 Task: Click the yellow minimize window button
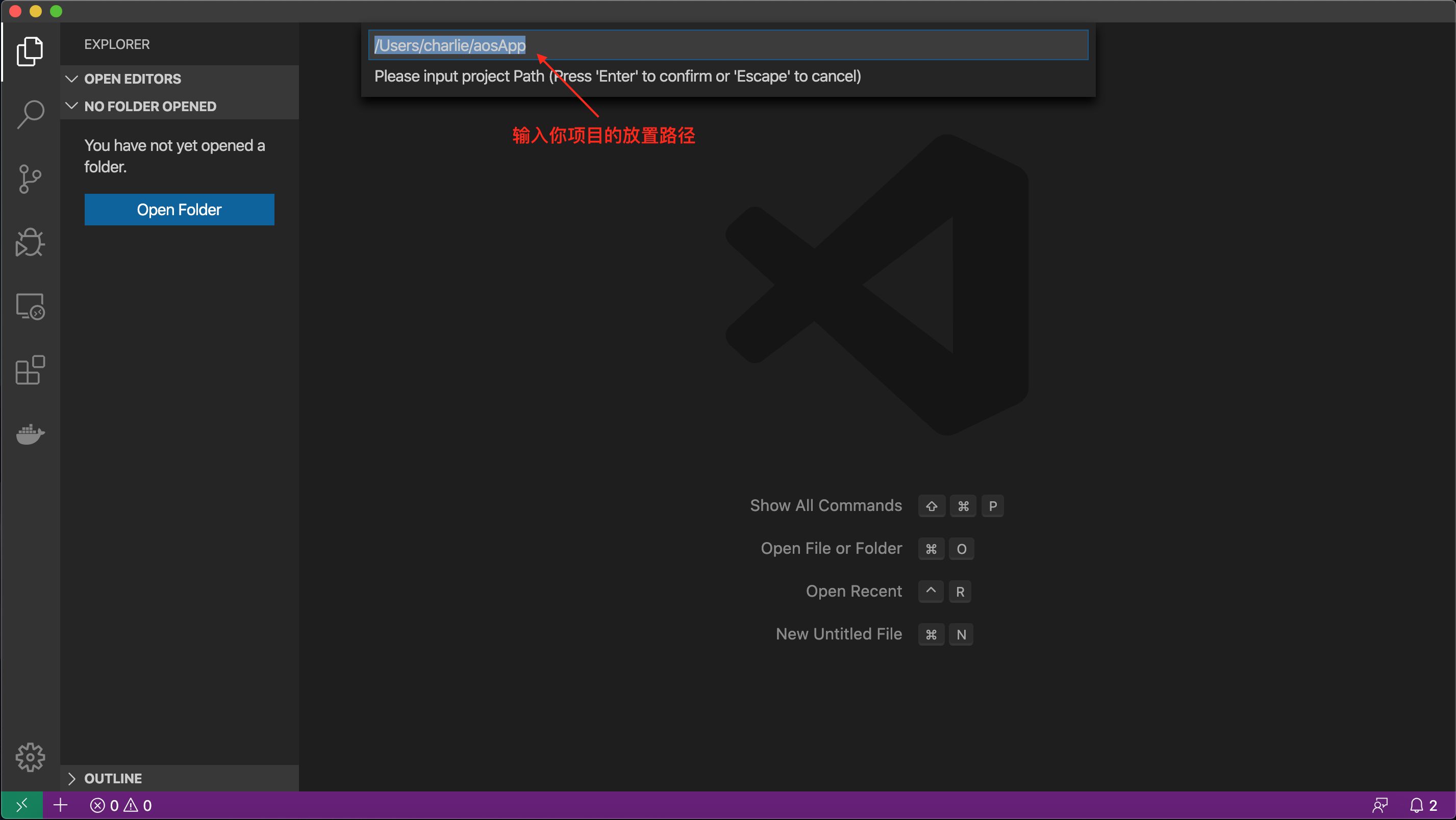coord(36,11)
